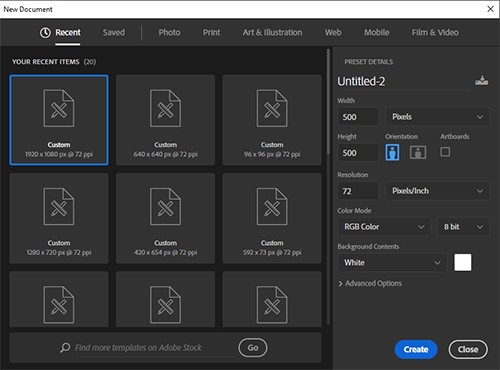
Task: Open the Mobile presets tab
Action: click(376, 32)
